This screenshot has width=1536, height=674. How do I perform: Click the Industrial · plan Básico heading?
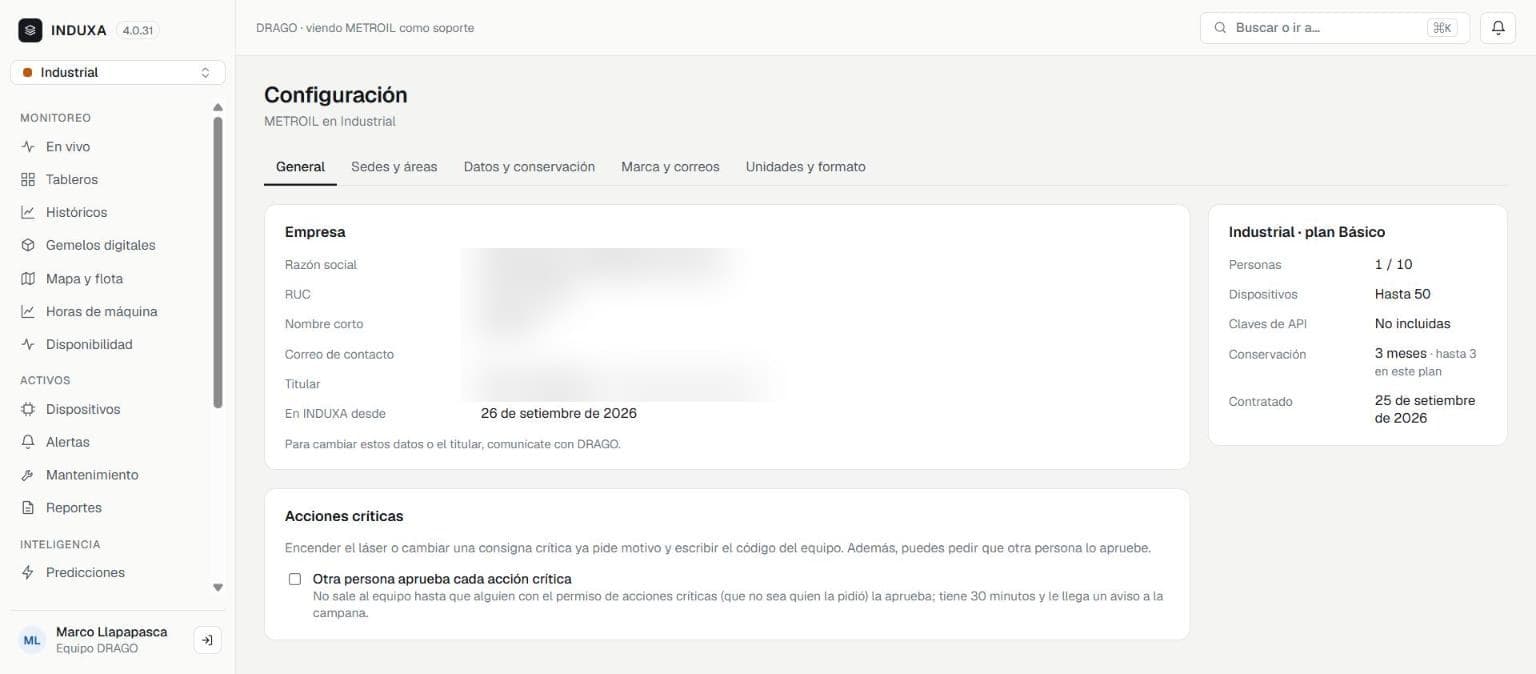(1307, 232)
